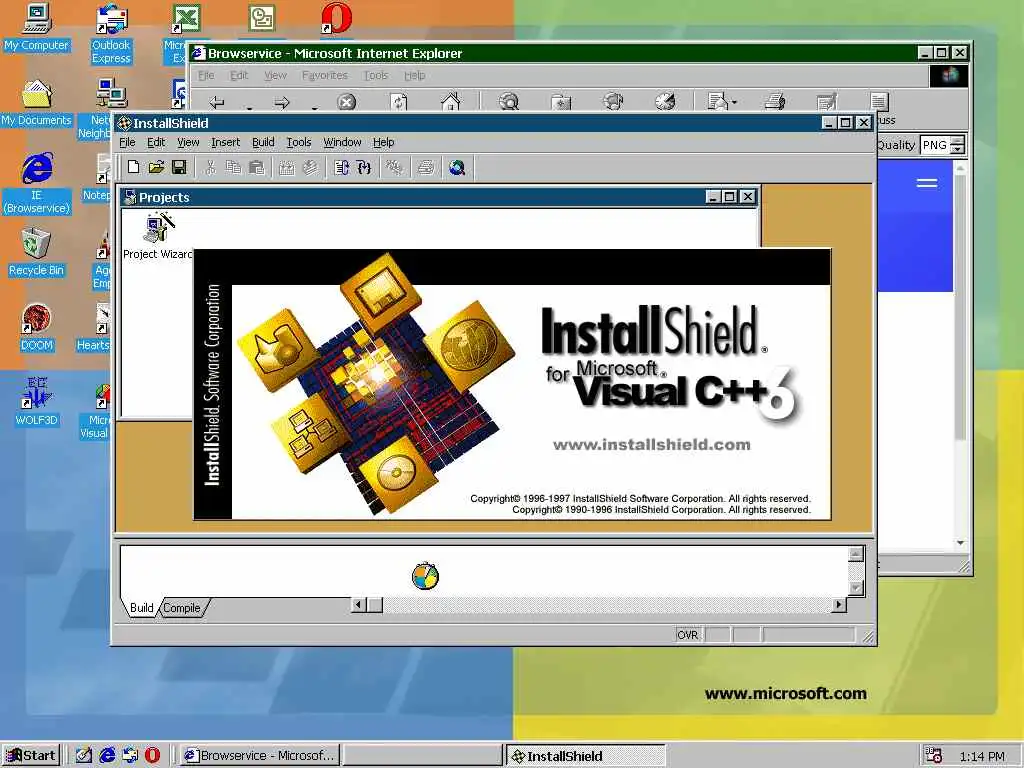This screenshot has width=1024, height=768.
Task: Click the Forward arrow in Internet Explorer toolbar
Action: point(281,102)
